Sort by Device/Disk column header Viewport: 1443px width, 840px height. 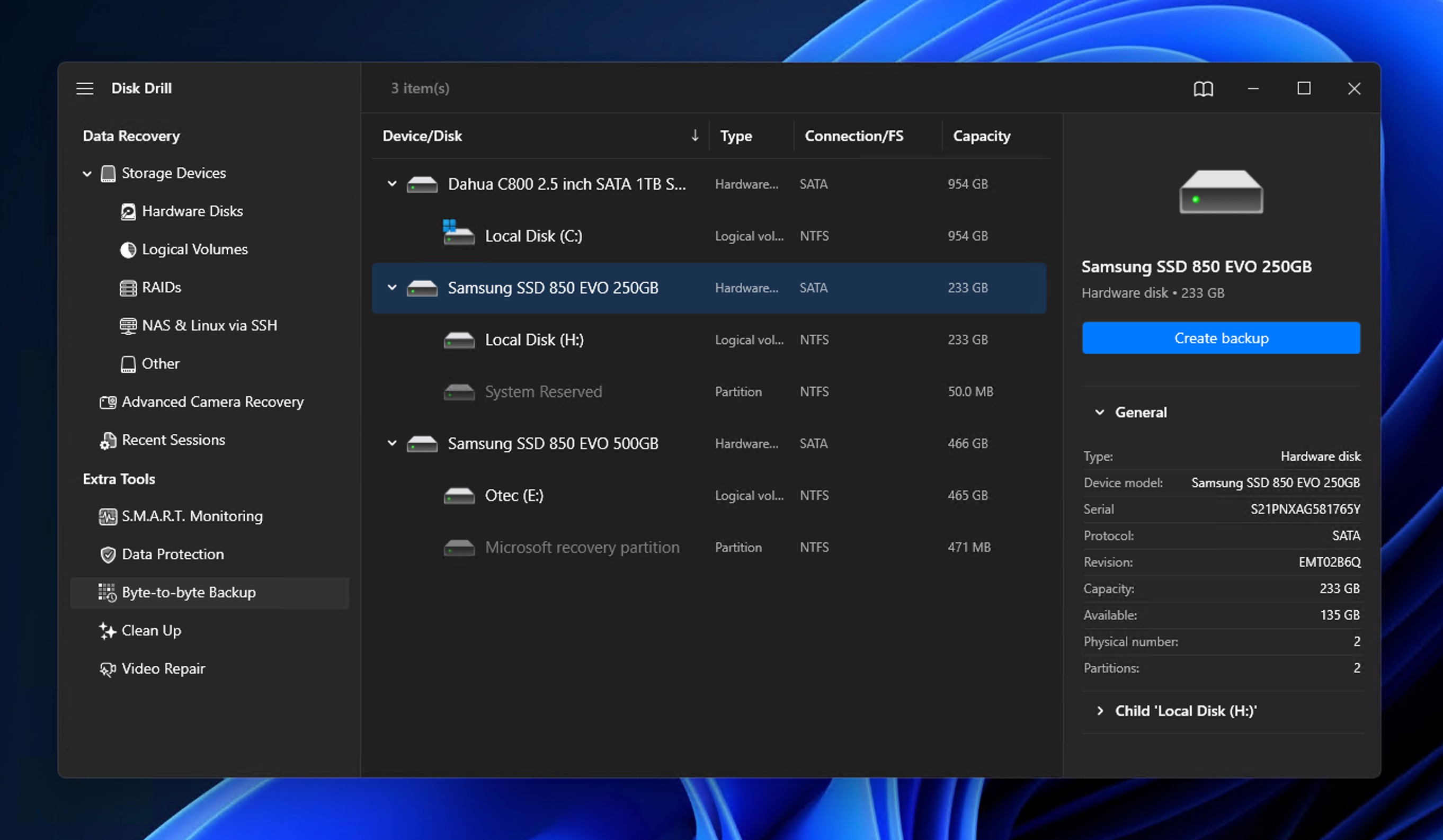coord(422,136)
